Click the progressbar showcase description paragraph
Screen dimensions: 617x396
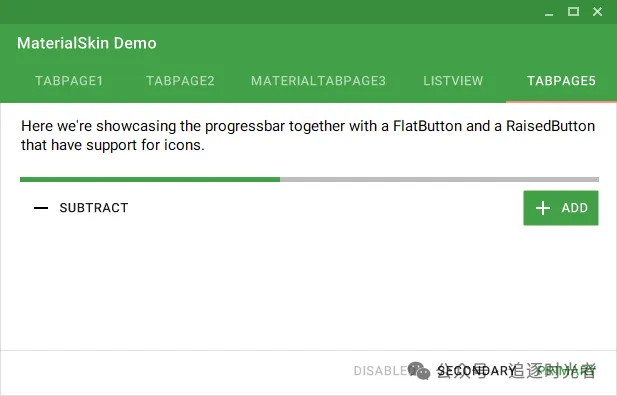(308, 135)
